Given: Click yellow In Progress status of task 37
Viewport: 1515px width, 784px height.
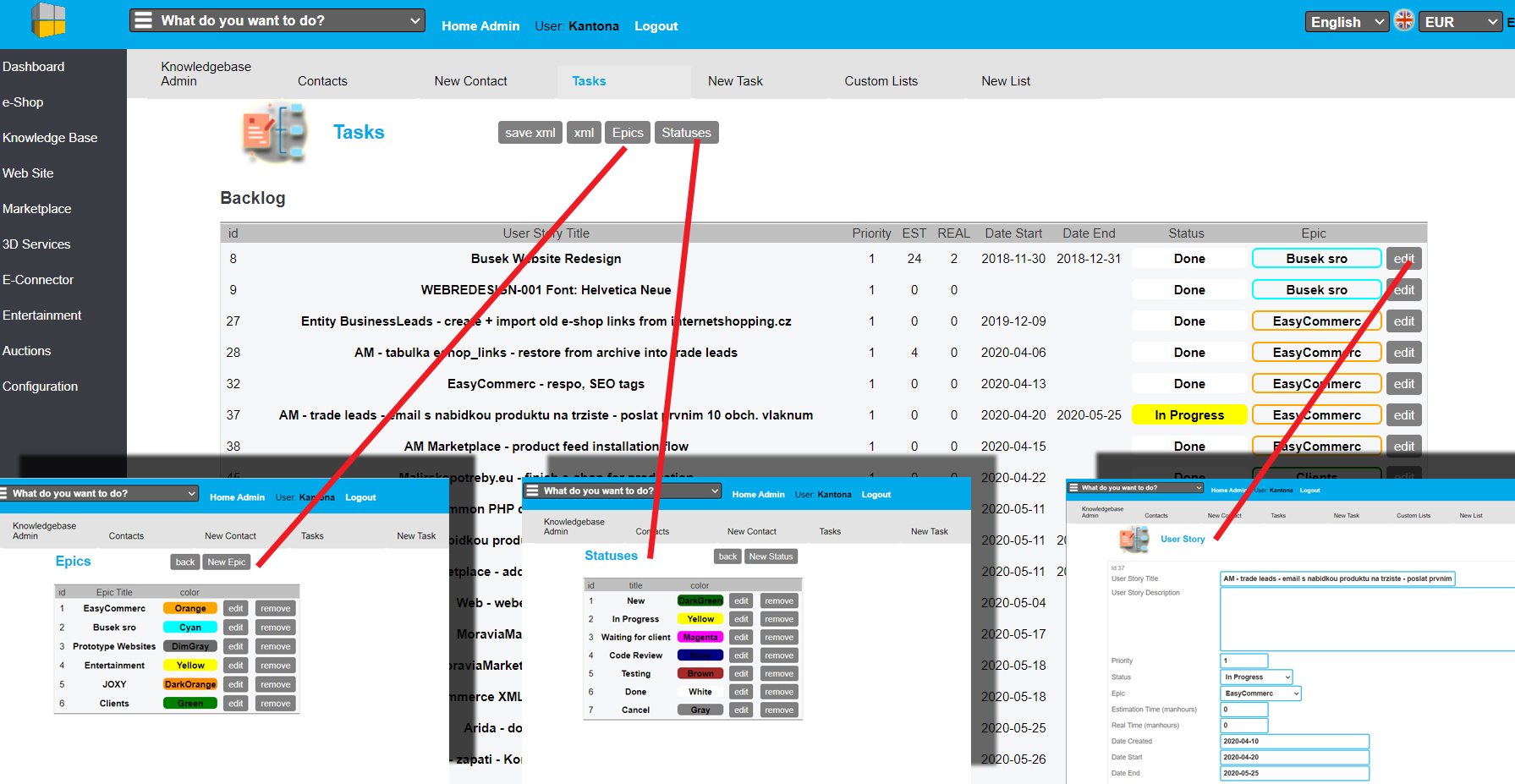Looking at the screenshot, I should coord(1189,415).
